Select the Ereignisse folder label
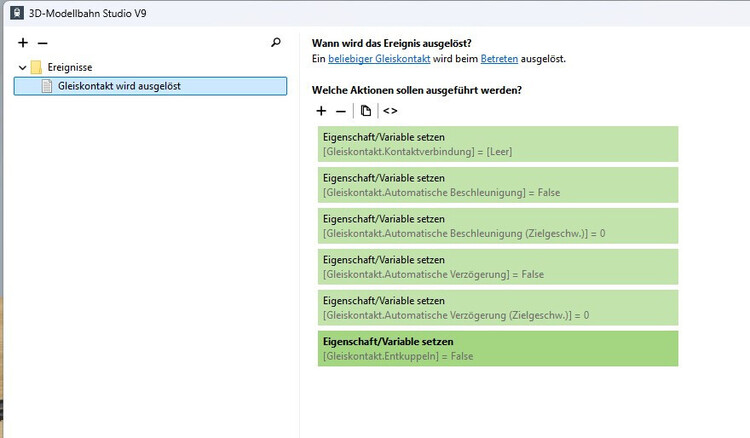The image size is (750, 438). pyautogui.click(x=70, y=67)
